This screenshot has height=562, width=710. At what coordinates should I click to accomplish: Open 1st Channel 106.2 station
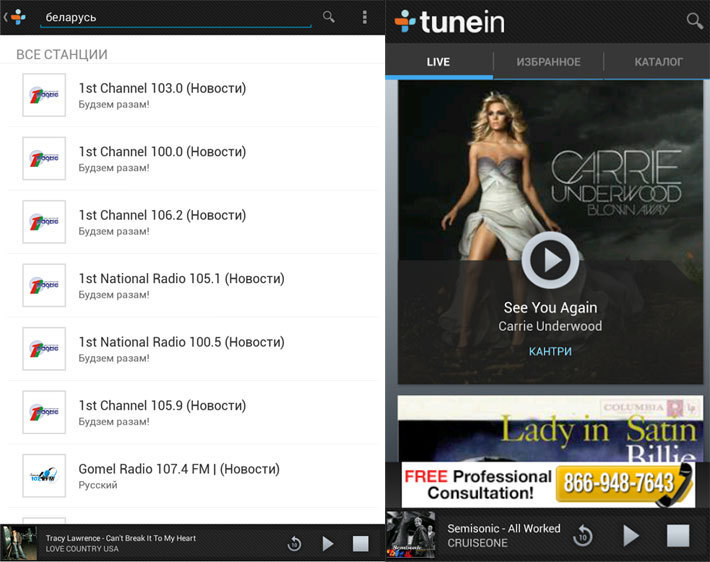[x=192, y=222]
